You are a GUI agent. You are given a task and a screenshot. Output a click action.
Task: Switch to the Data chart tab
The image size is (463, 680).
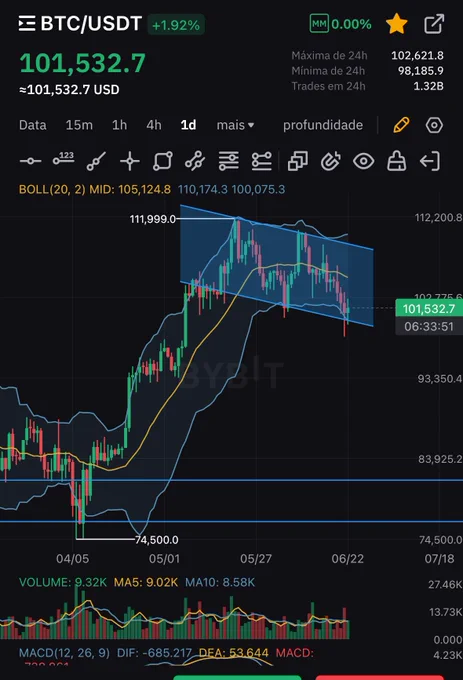pos(33,125)
